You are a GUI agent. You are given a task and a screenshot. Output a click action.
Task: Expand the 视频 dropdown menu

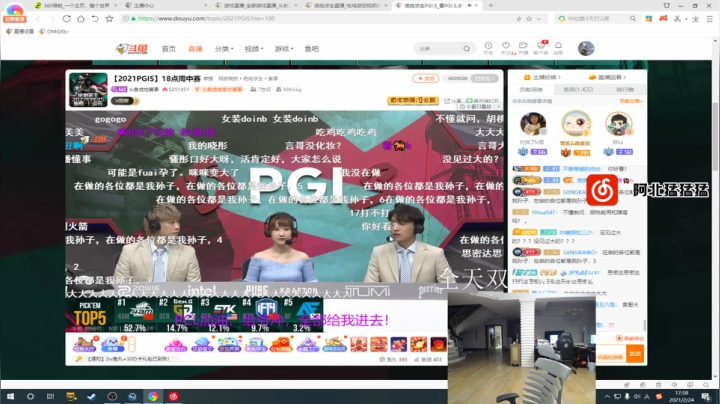pos(254,49)
